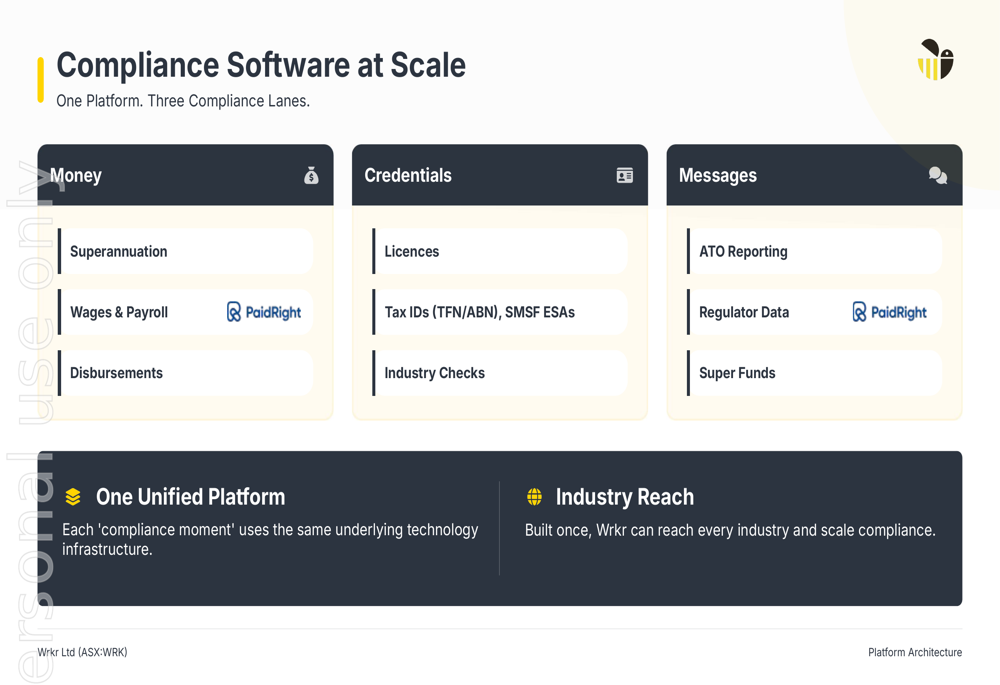Image resolution: width=1000 pixels, height=685 pixels.
Task: Click the Industry Reach heading
Action: tap(624, 497)
